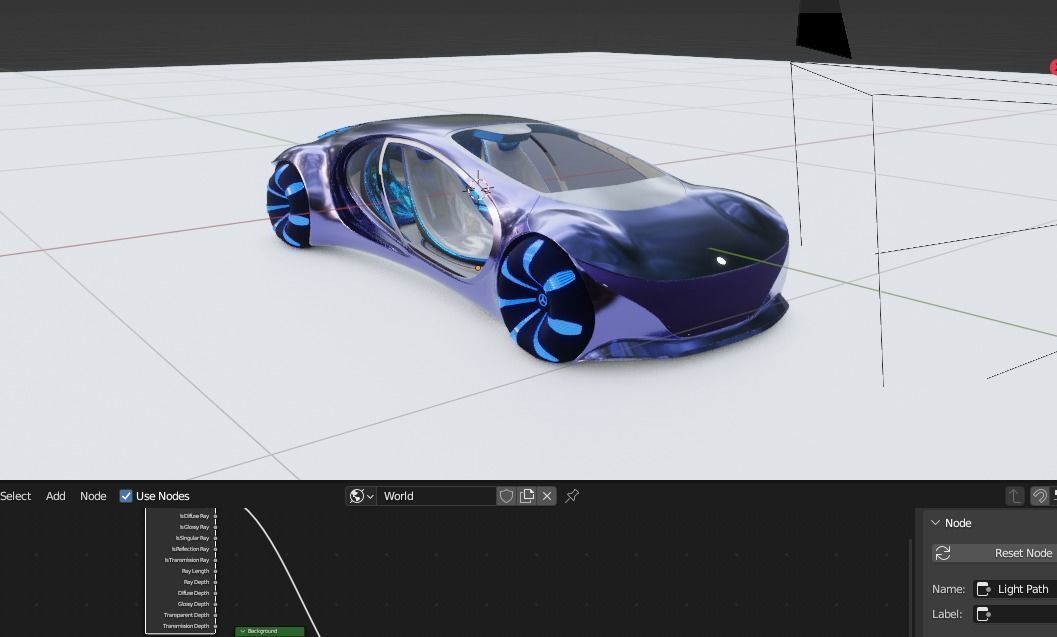Click the up arrow to go to parent node tree
Viewport: 1057px width, 637px height.
tap(1013, 494)
